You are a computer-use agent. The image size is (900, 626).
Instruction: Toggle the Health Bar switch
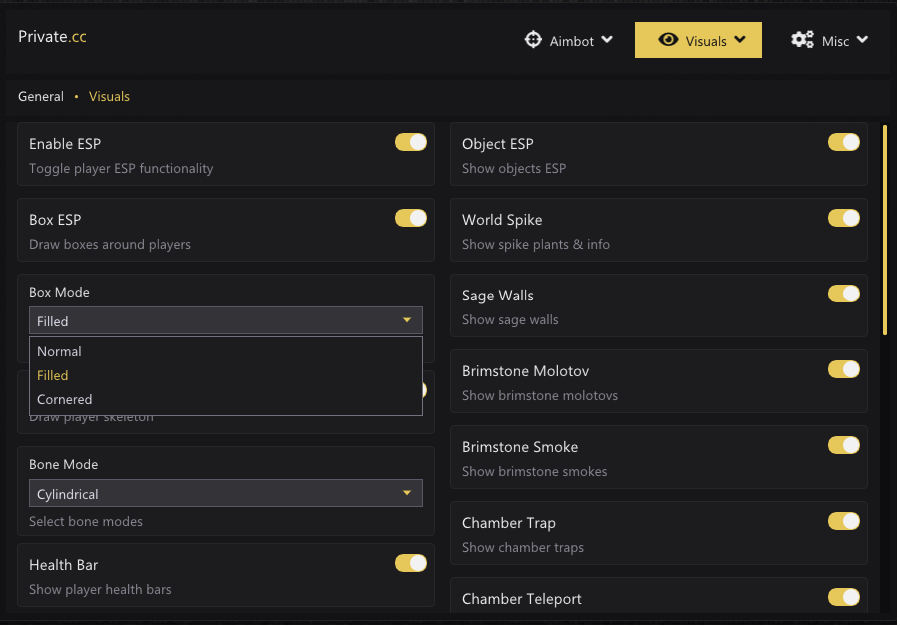(411, 564)
